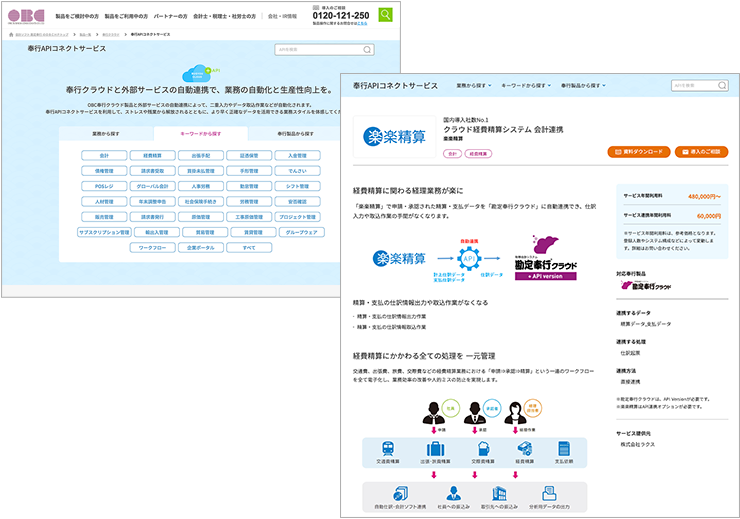Screen dimensions: 740x519
Task: Click the 資料ダウンロード orange button
Action: click(639, 152)
